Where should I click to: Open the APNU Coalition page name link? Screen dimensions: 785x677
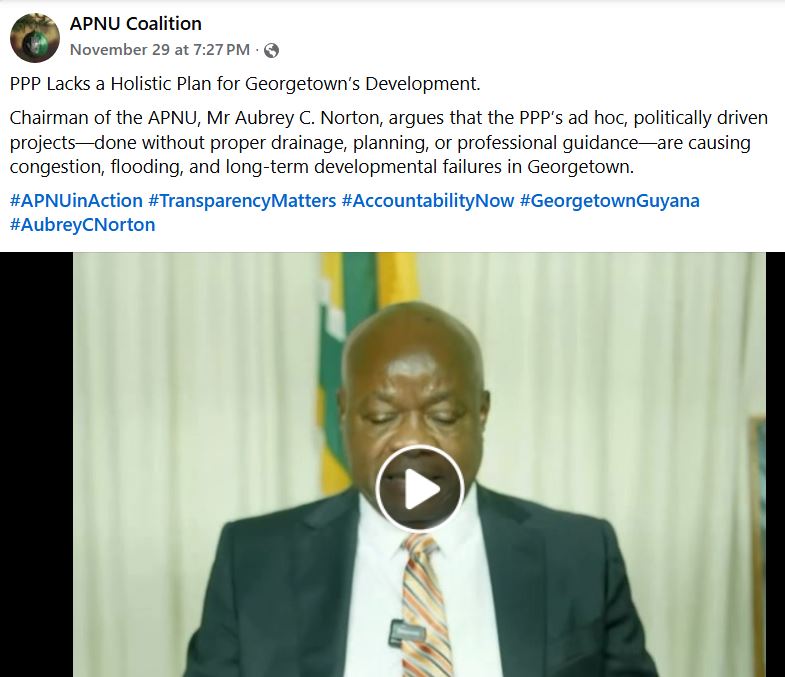[136, 24]
